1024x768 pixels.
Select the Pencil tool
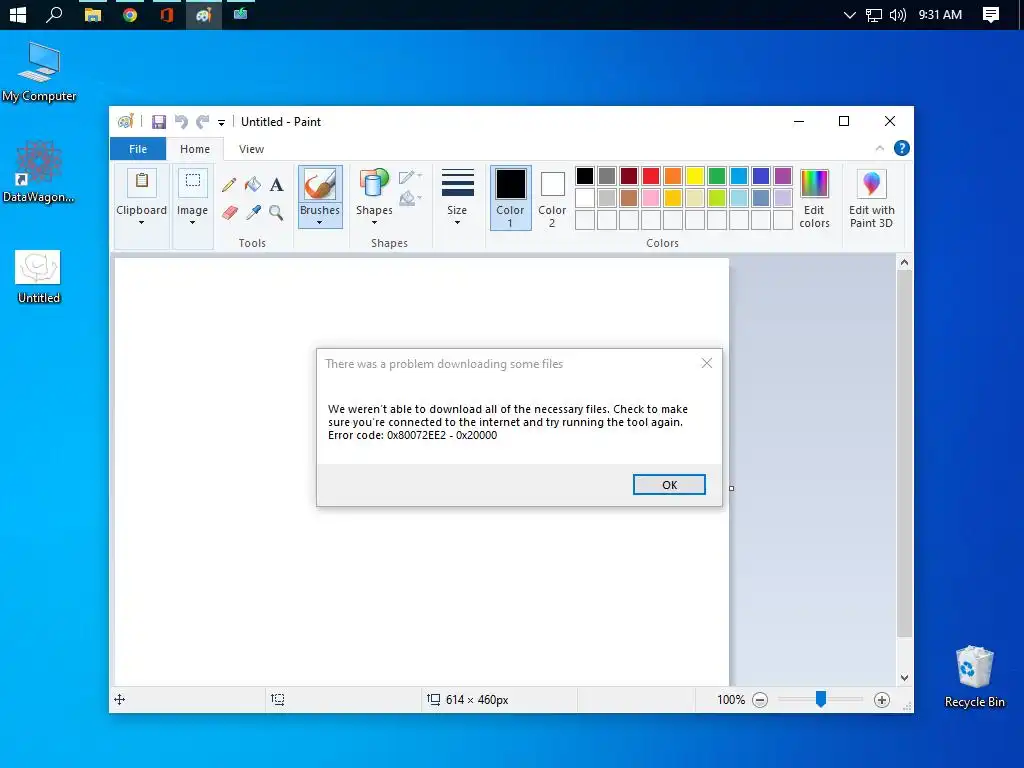pyautogui.click(x=229, y=185)
